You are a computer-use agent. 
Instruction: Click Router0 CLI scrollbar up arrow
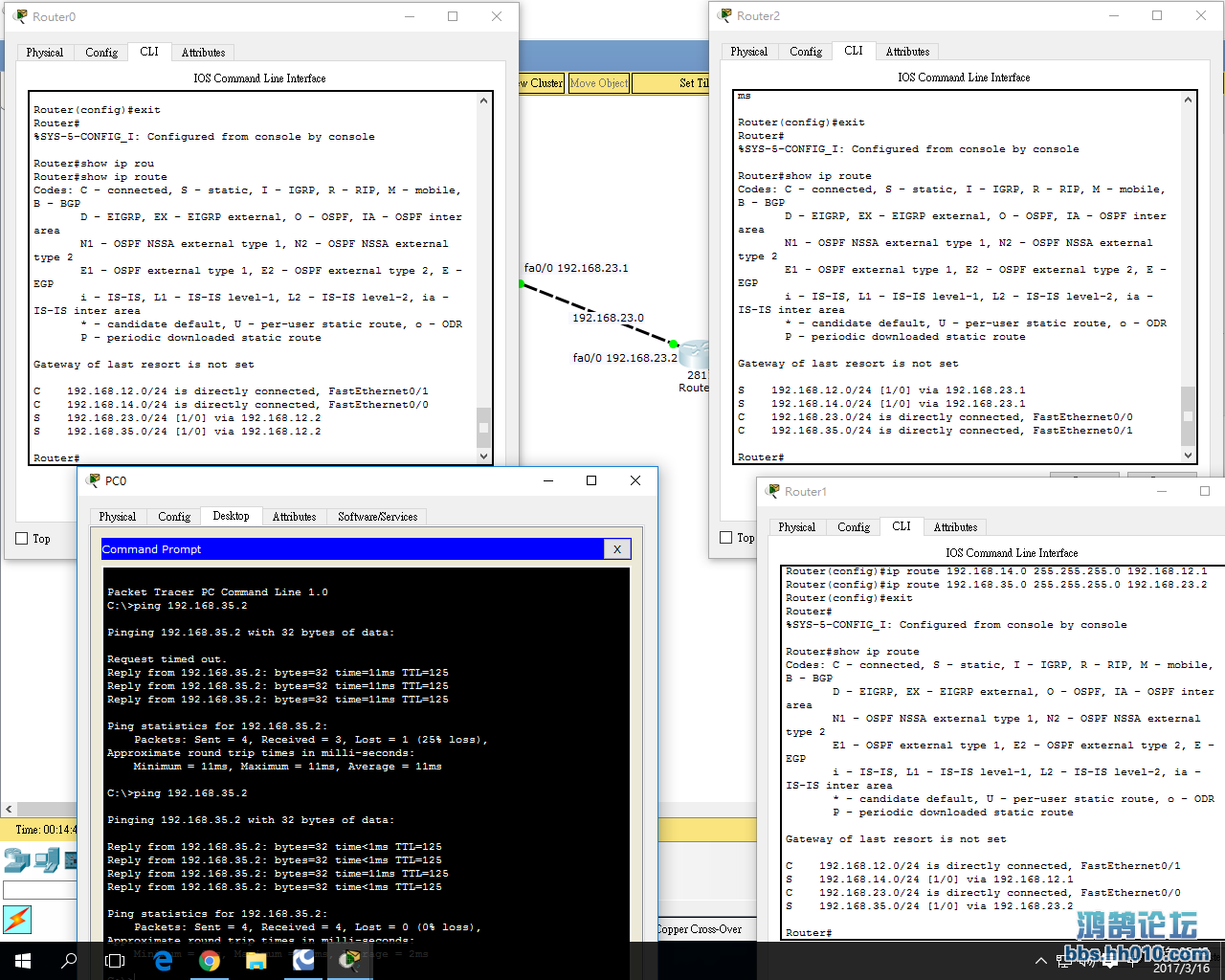tap(483, 100)
